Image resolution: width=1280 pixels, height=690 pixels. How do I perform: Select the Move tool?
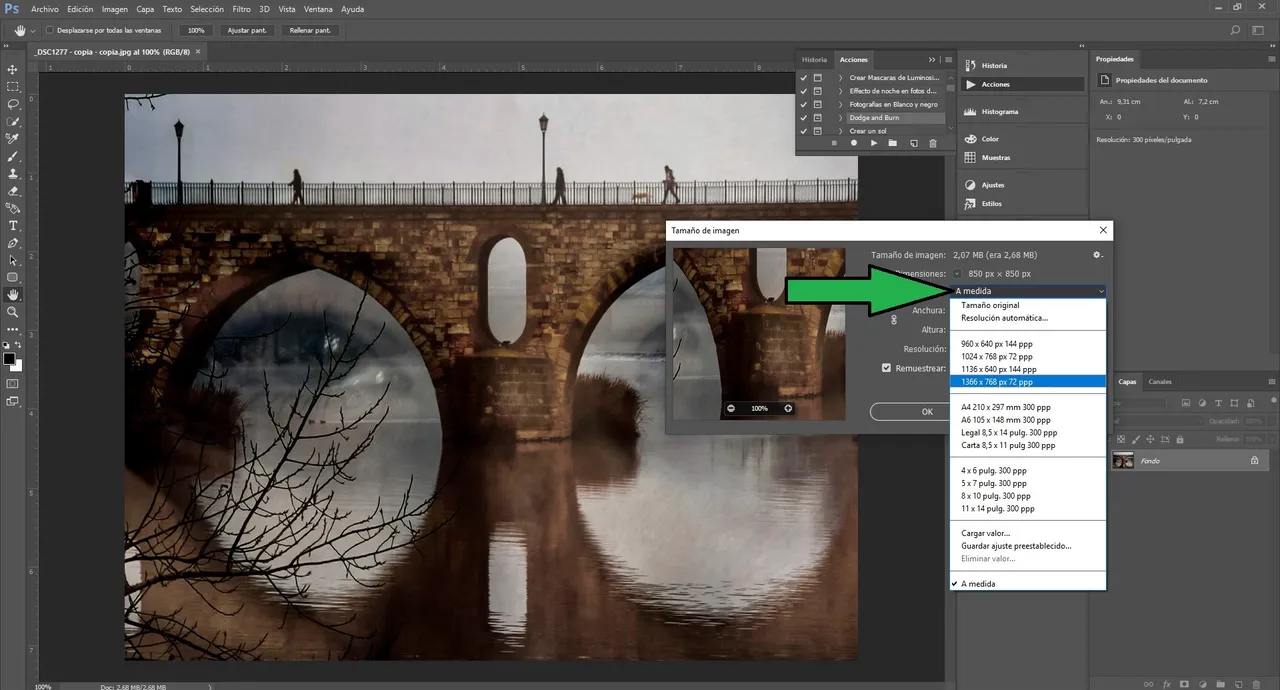tap(13, 69)
